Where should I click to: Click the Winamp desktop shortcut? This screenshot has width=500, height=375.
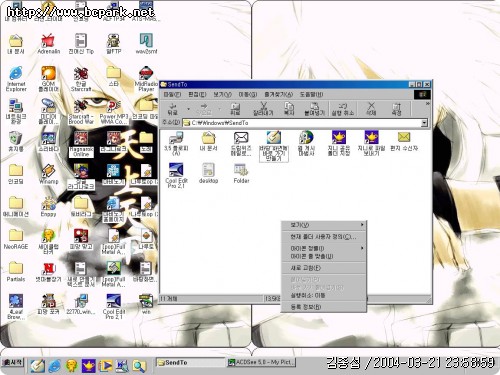coord(49,174)
